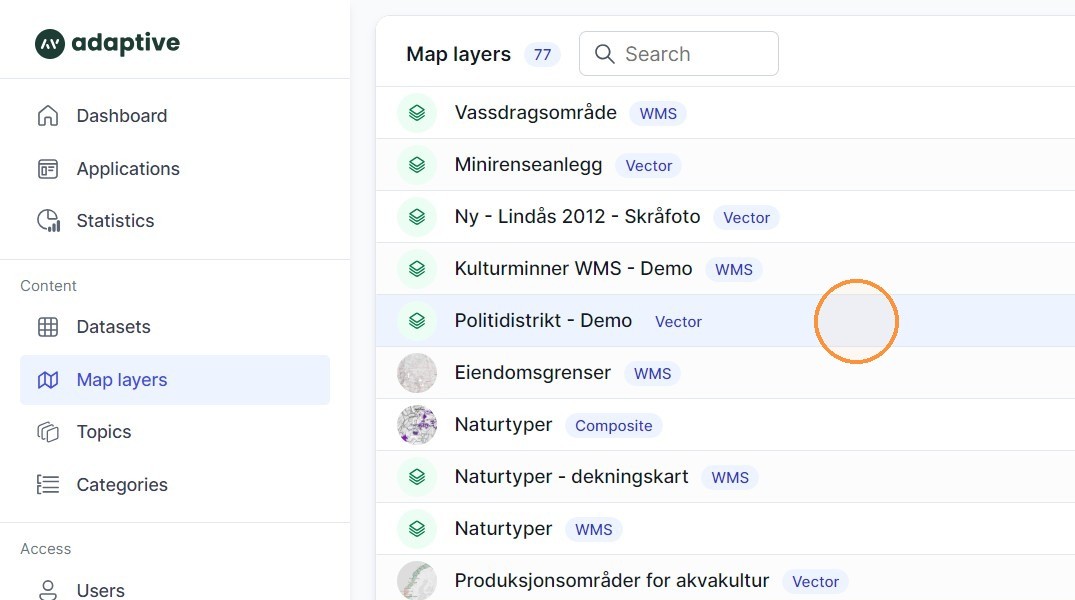This screenshot has height=600, width=1075.
Task: Click the WMS tag on Eiendomsgrenser
Action: point(653,374)
